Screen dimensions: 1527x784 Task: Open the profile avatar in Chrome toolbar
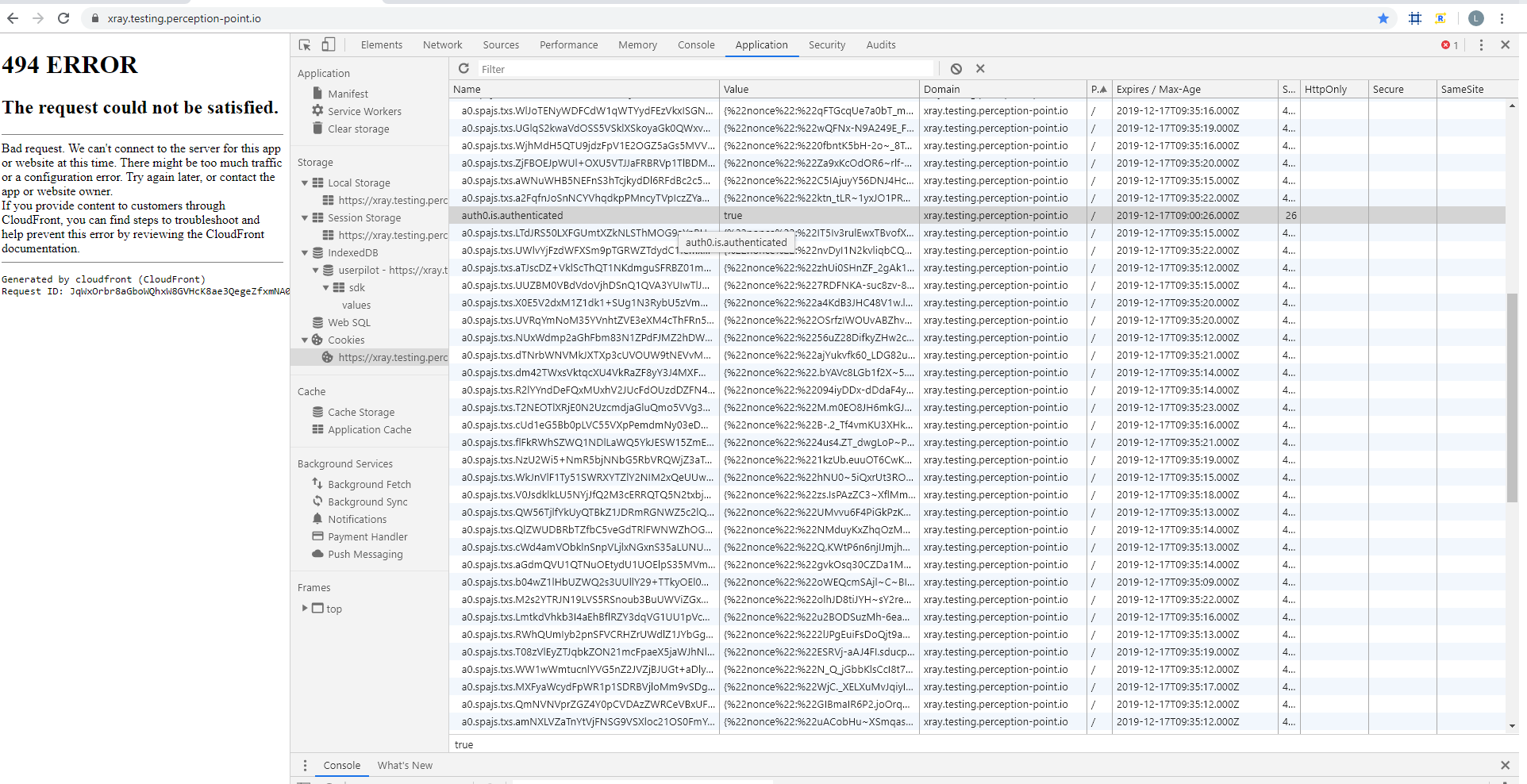coord(1476,18)
